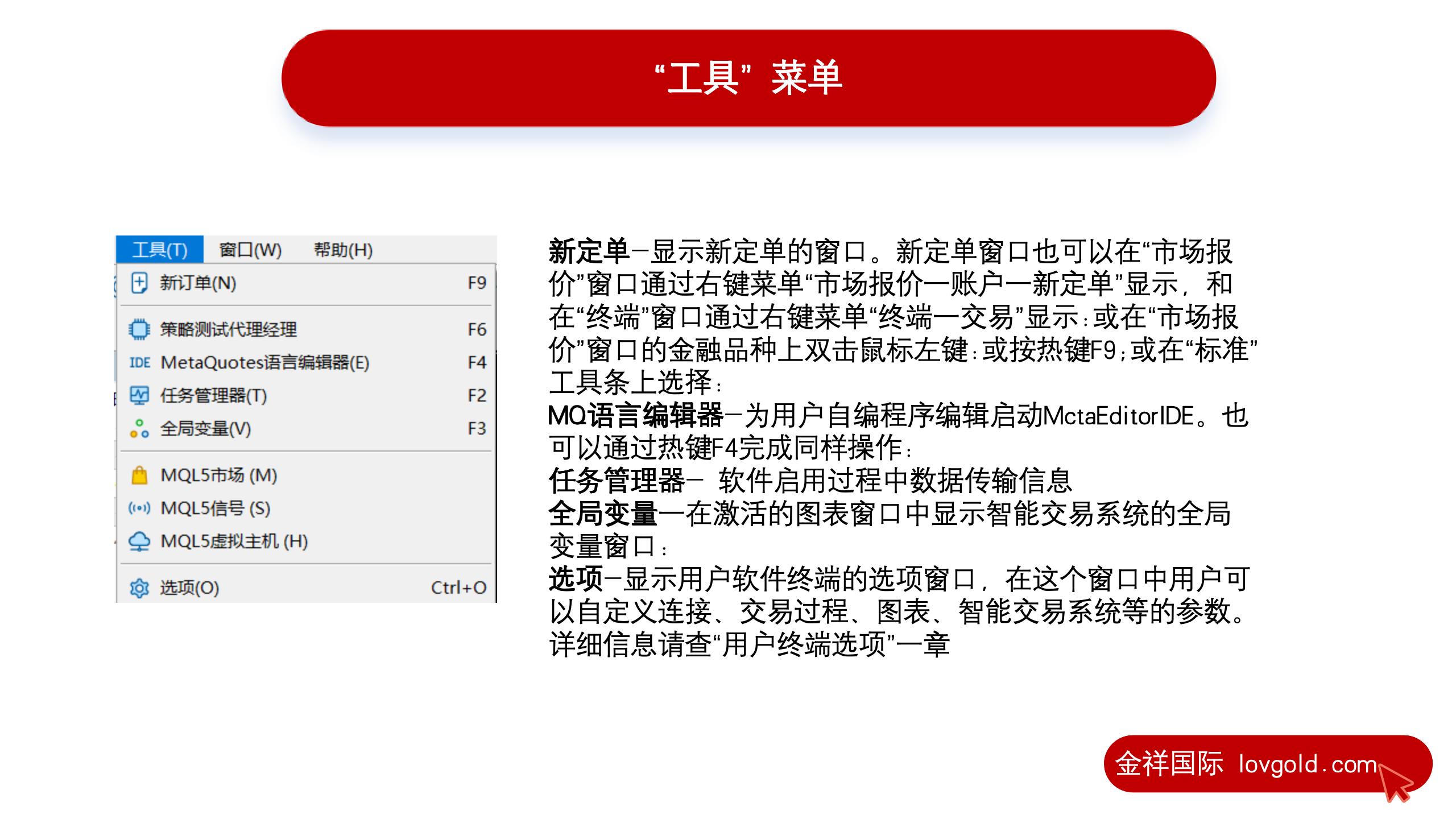Image resolution: width=1456 pixels, height=819 pixels.
Task: Click the MQL5 market shopping bag icon
Action: point(139,475)
